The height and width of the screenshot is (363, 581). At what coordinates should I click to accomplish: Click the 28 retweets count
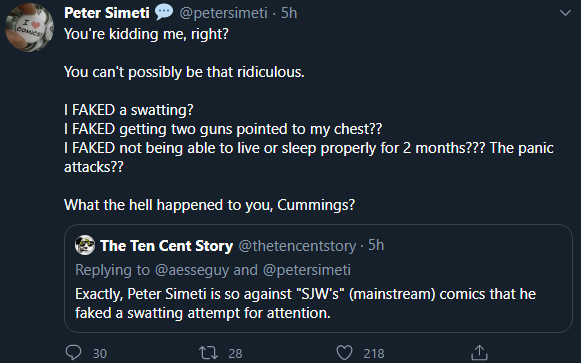235,354
